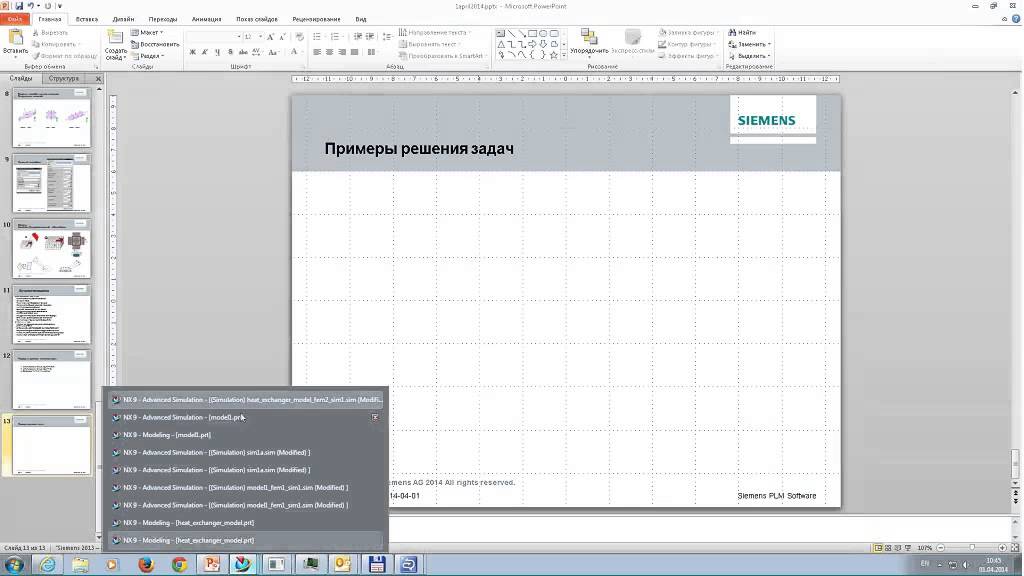Click the NX icon on the taskbar
1024x576 pixels.
click(243, 564)
